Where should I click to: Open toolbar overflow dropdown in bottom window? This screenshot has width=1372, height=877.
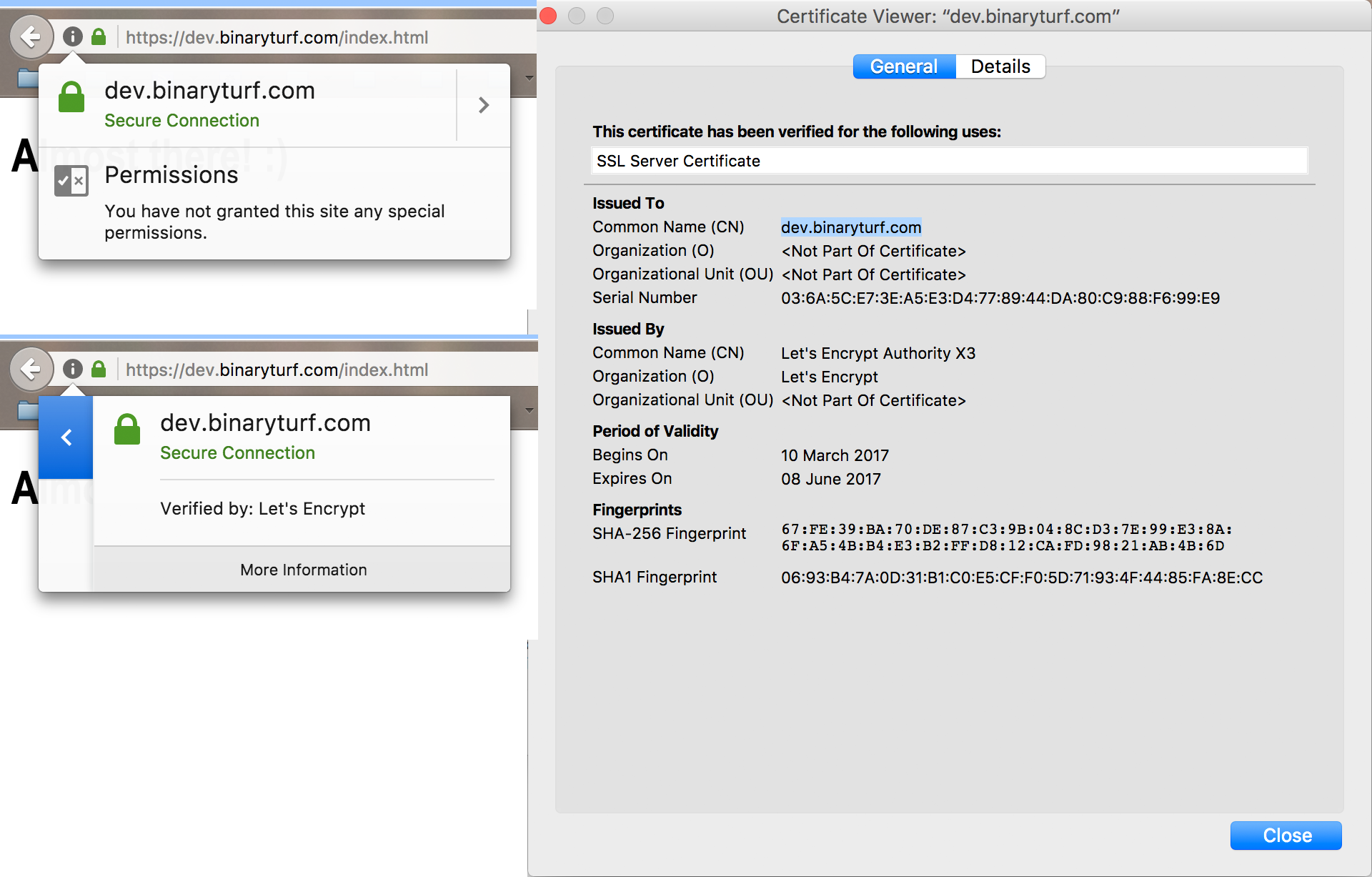(x=530, y=410)
